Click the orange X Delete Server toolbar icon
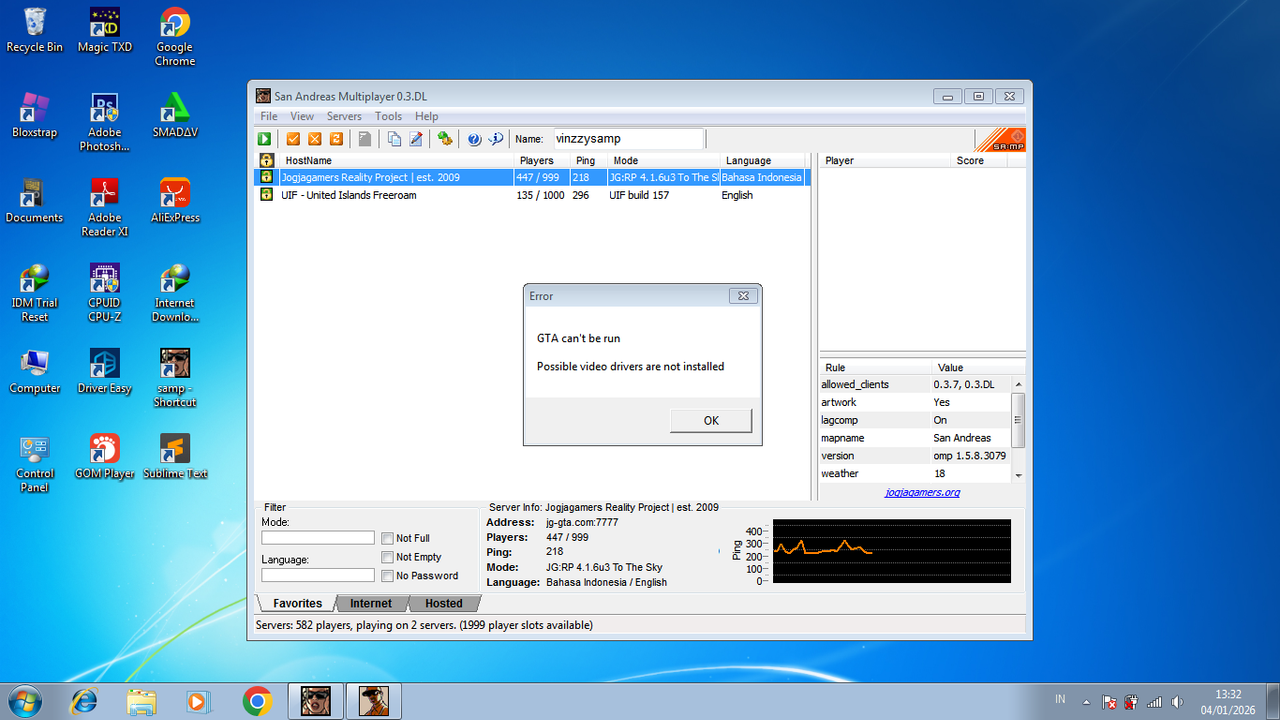The width and height of the screenshot is (1280, 720). 315,139
